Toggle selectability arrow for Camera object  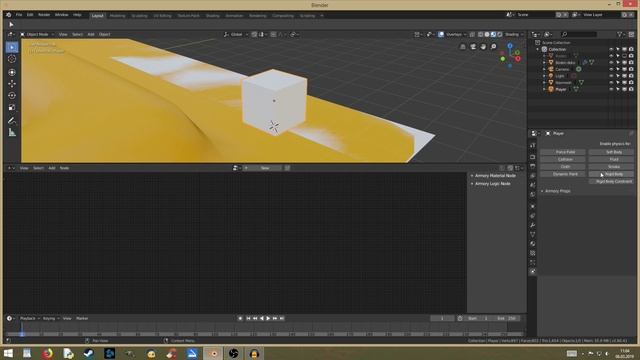[618, 69]
